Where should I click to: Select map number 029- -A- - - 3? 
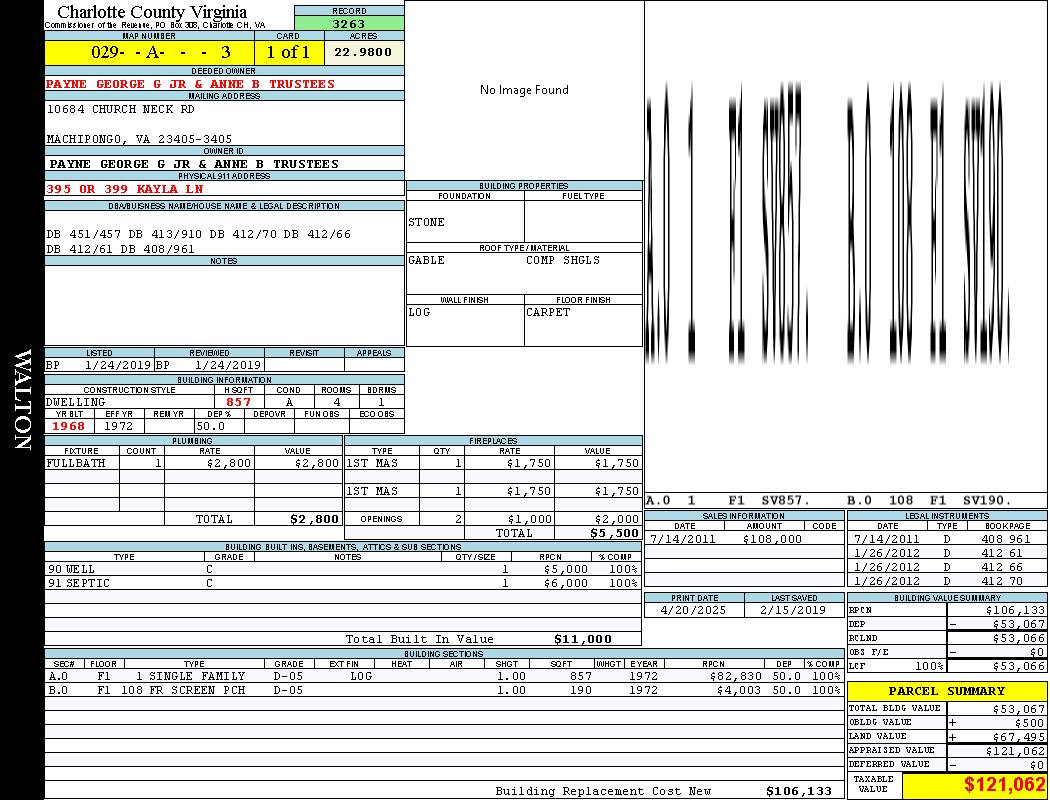161,52
